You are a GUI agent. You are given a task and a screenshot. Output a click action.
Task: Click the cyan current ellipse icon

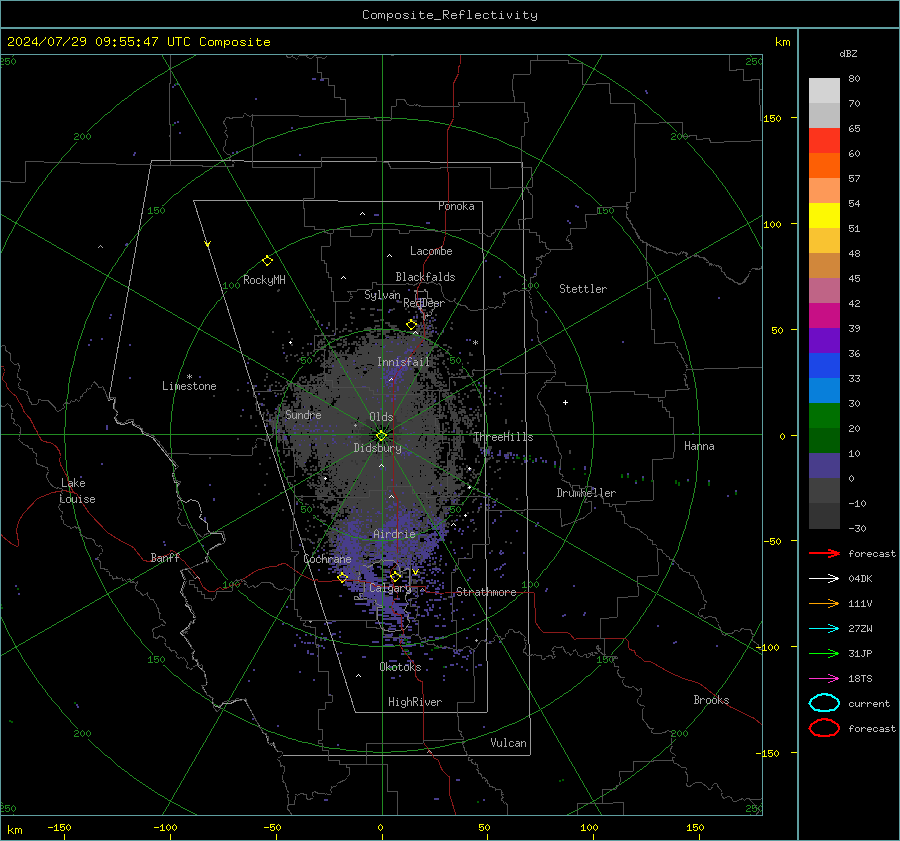(x=824, y=703)
